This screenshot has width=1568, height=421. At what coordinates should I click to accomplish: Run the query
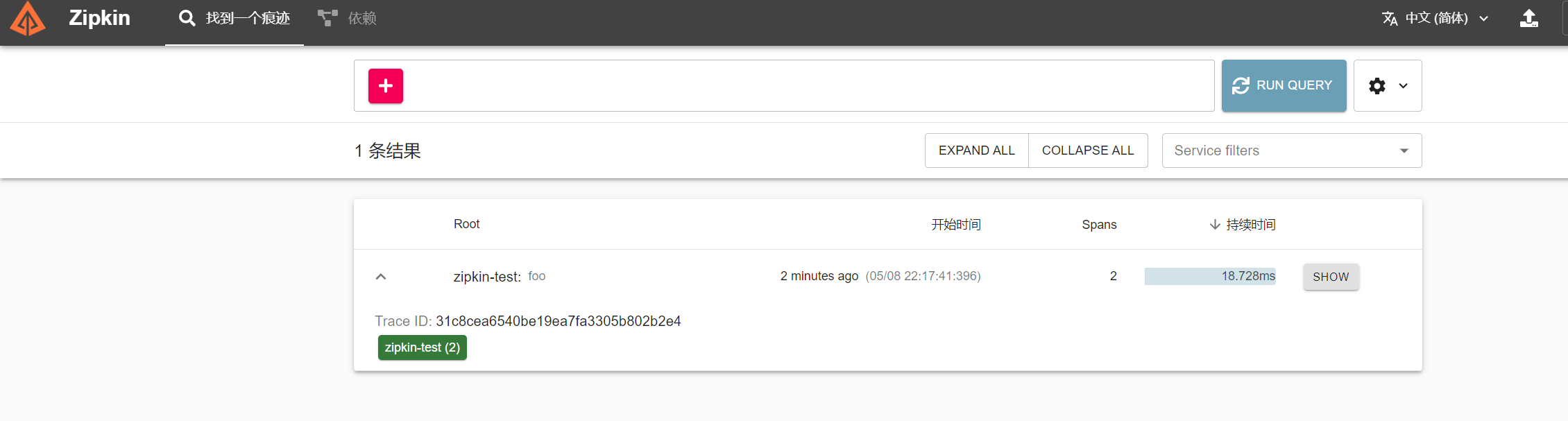pos(1284,85)
